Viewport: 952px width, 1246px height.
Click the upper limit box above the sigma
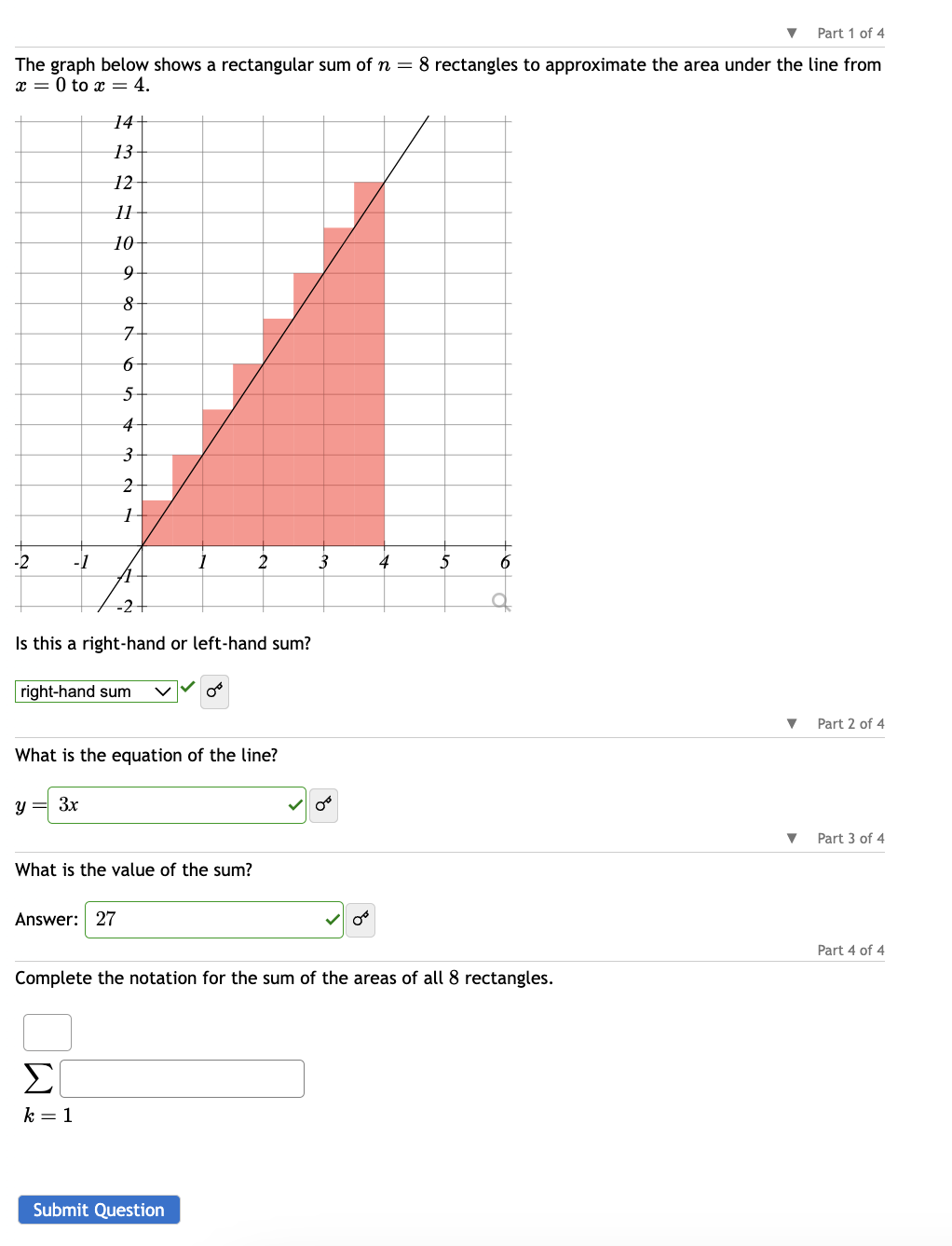click(x=47, y=1032)
